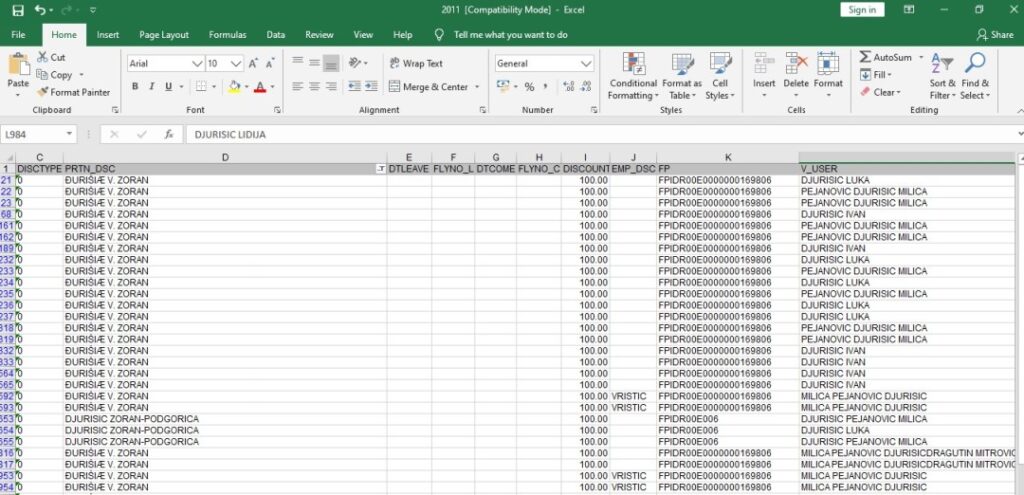Click the formula bar showing DJURISIC LIDIJA
Viewport: 1024px width, 495px height.
click(601, 135)
